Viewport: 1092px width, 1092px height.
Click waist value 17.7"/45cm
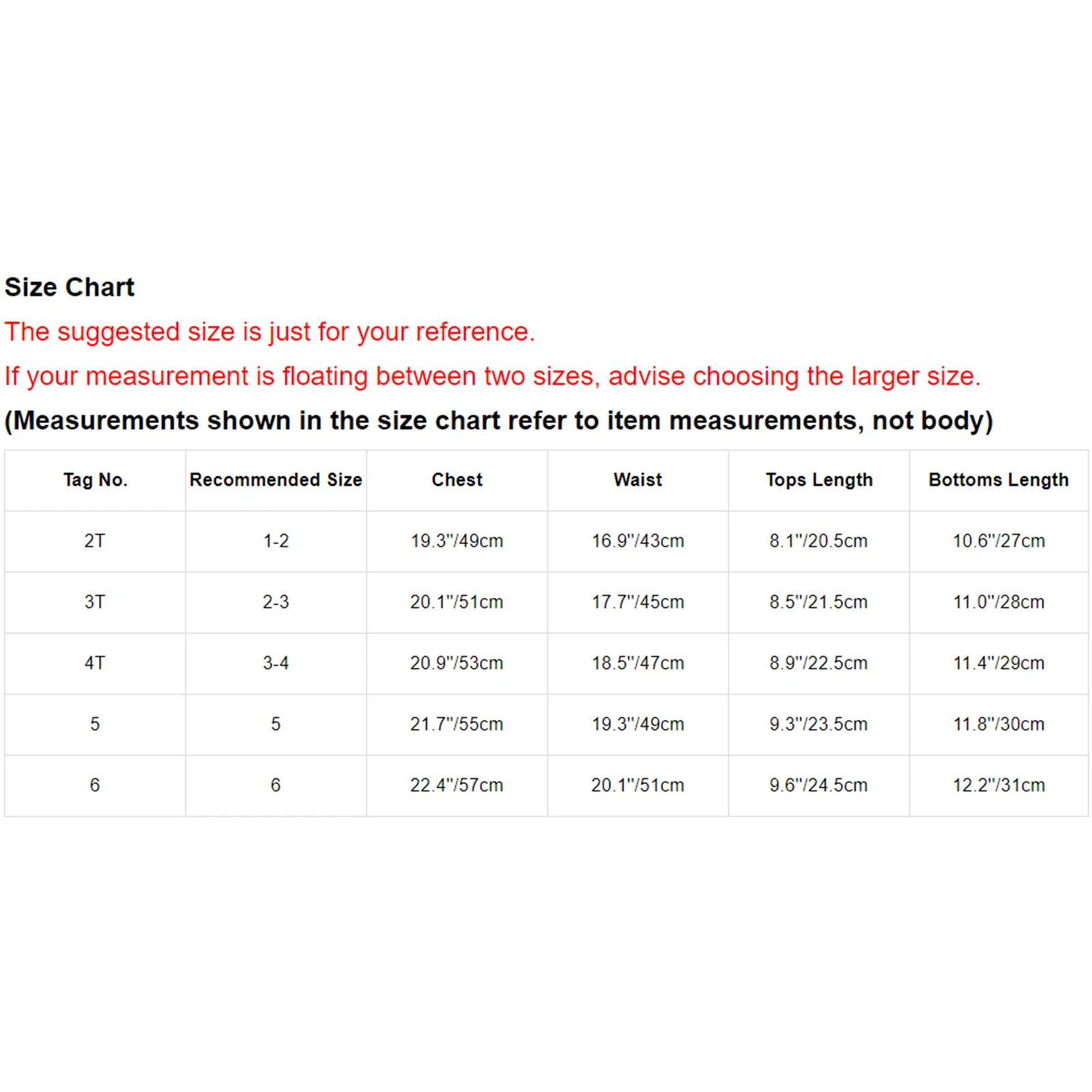point(637,602)
